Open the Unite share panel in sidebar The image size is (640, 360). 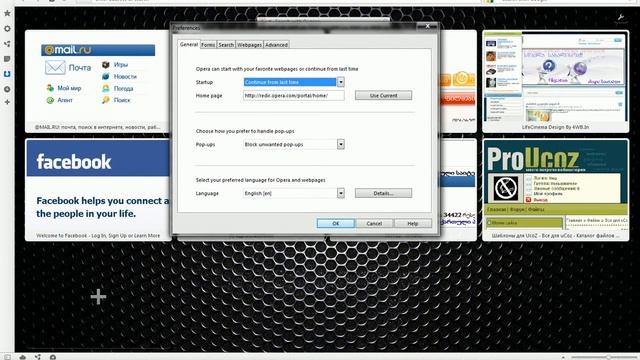click(x=7, y=44)
